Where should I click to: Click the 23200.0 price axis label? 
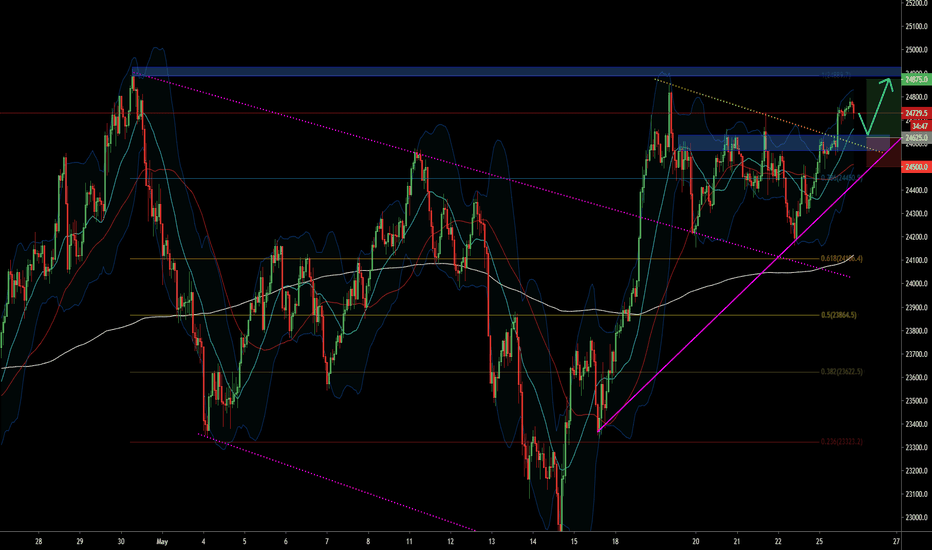pos(917,471)
